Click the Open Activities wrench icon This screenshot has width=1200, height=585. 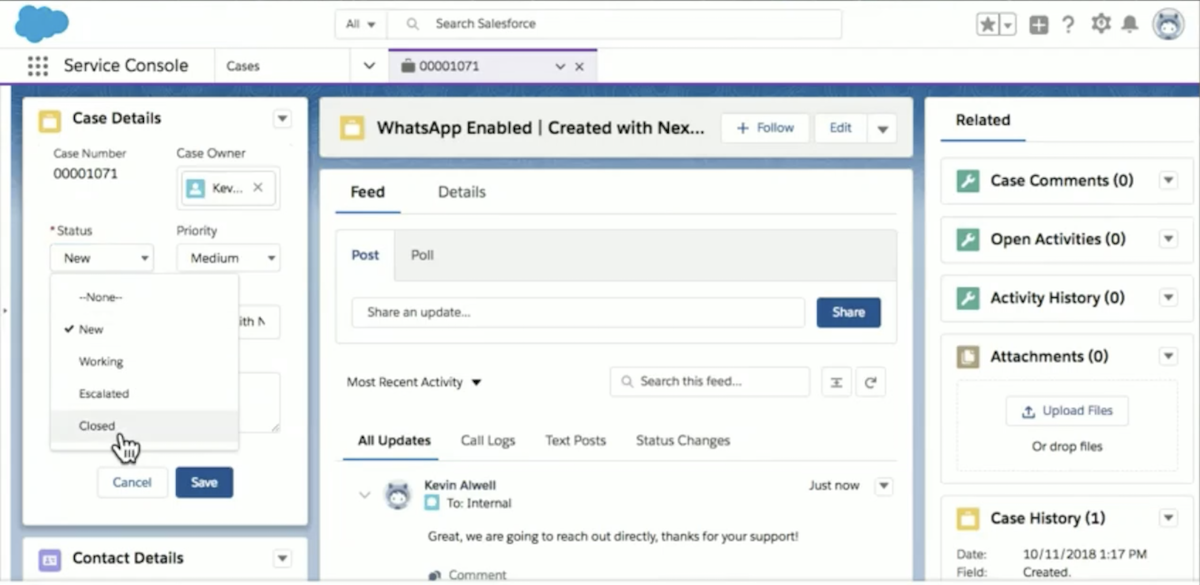click(x=968, y=240)
